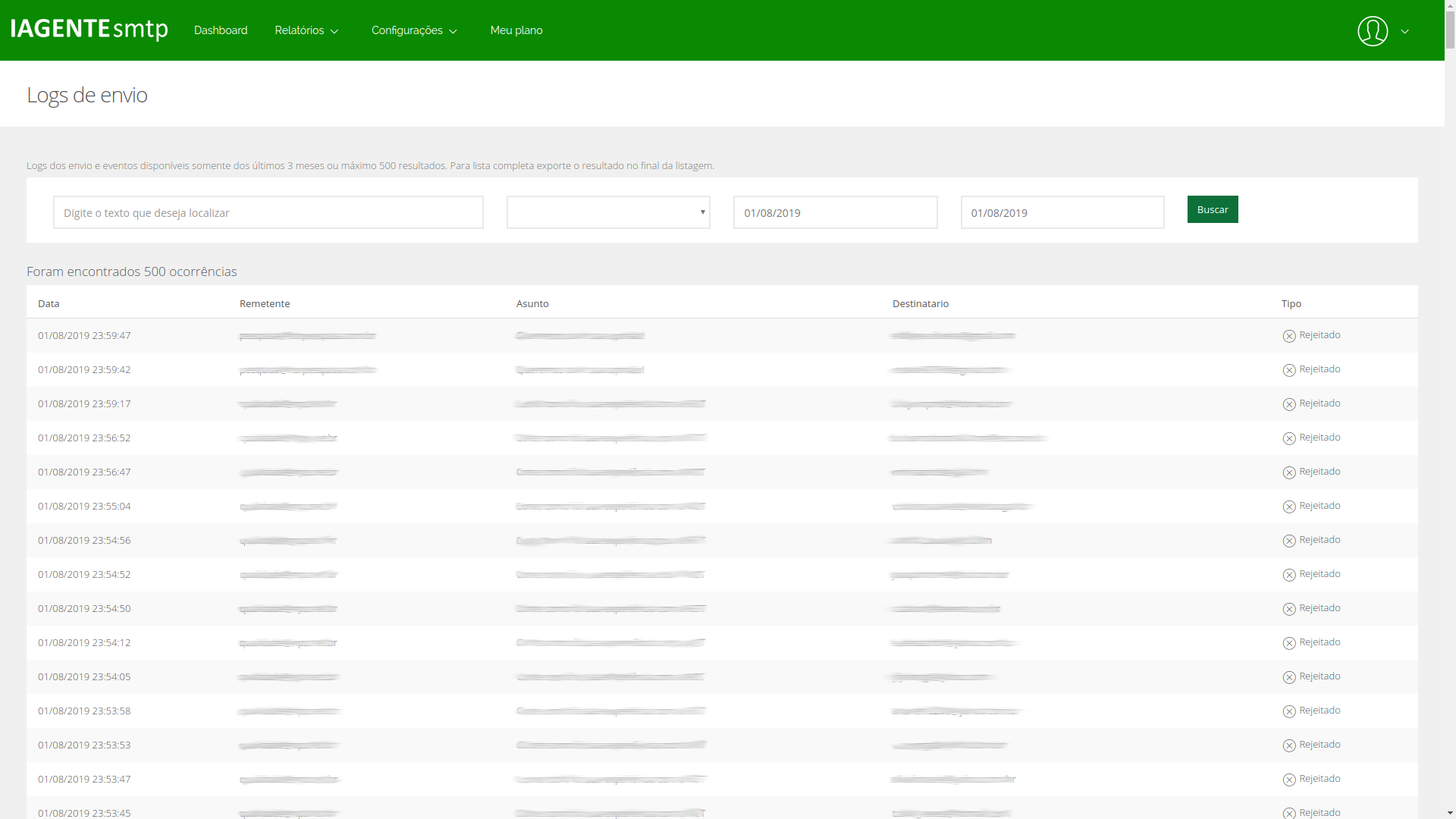Click the Tipo column header
This screenshot has width=1456, height=819.
coord(1291,303)
